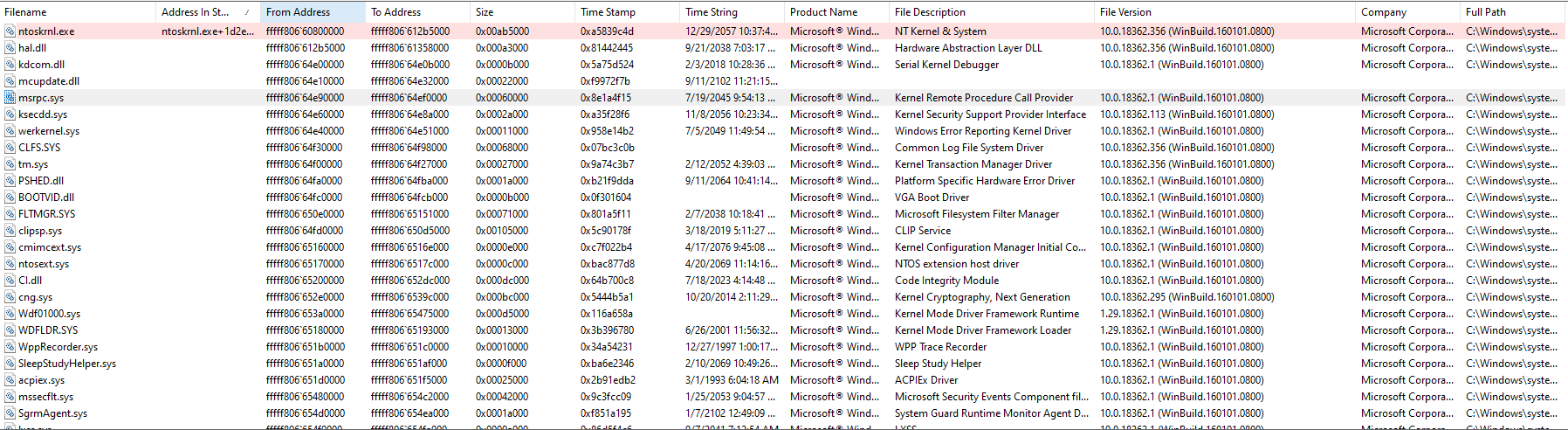Image resolution: width=1568 pixels, height=430 pixels.
Task: Sort by the Full Path column header
Action: click(x=1514, y=12)
